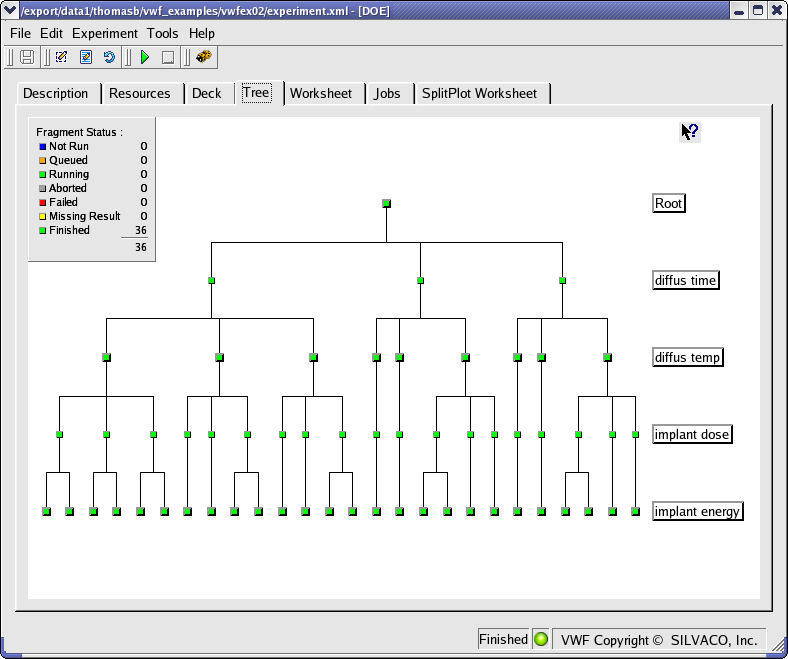Click the toolbar grip handle before play button
This screenshot has height=659, width=788.
tap(128, 57)
